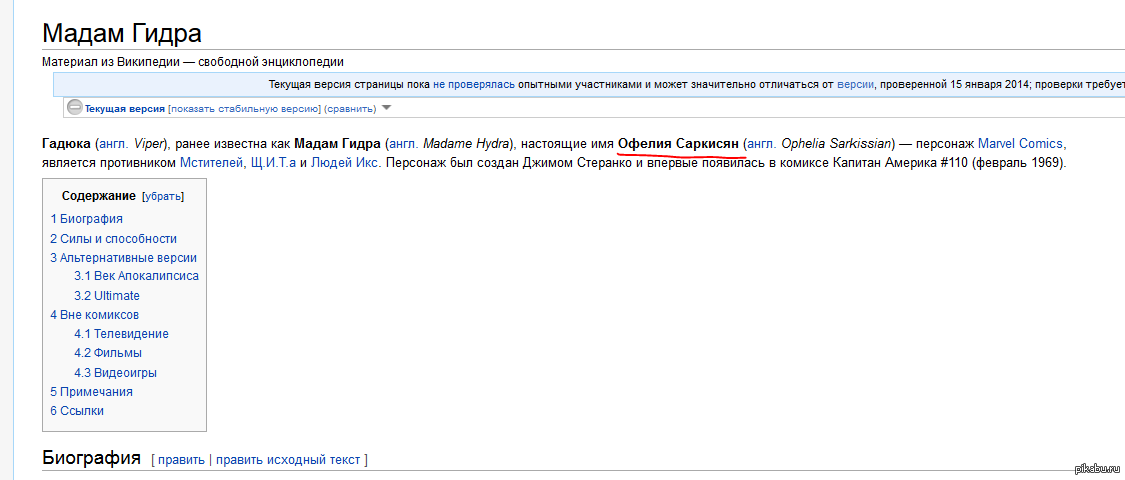Jump to 3 Альтернативные версии
Viewport: 1125px width, 480px height.
[x=123, y=258]
